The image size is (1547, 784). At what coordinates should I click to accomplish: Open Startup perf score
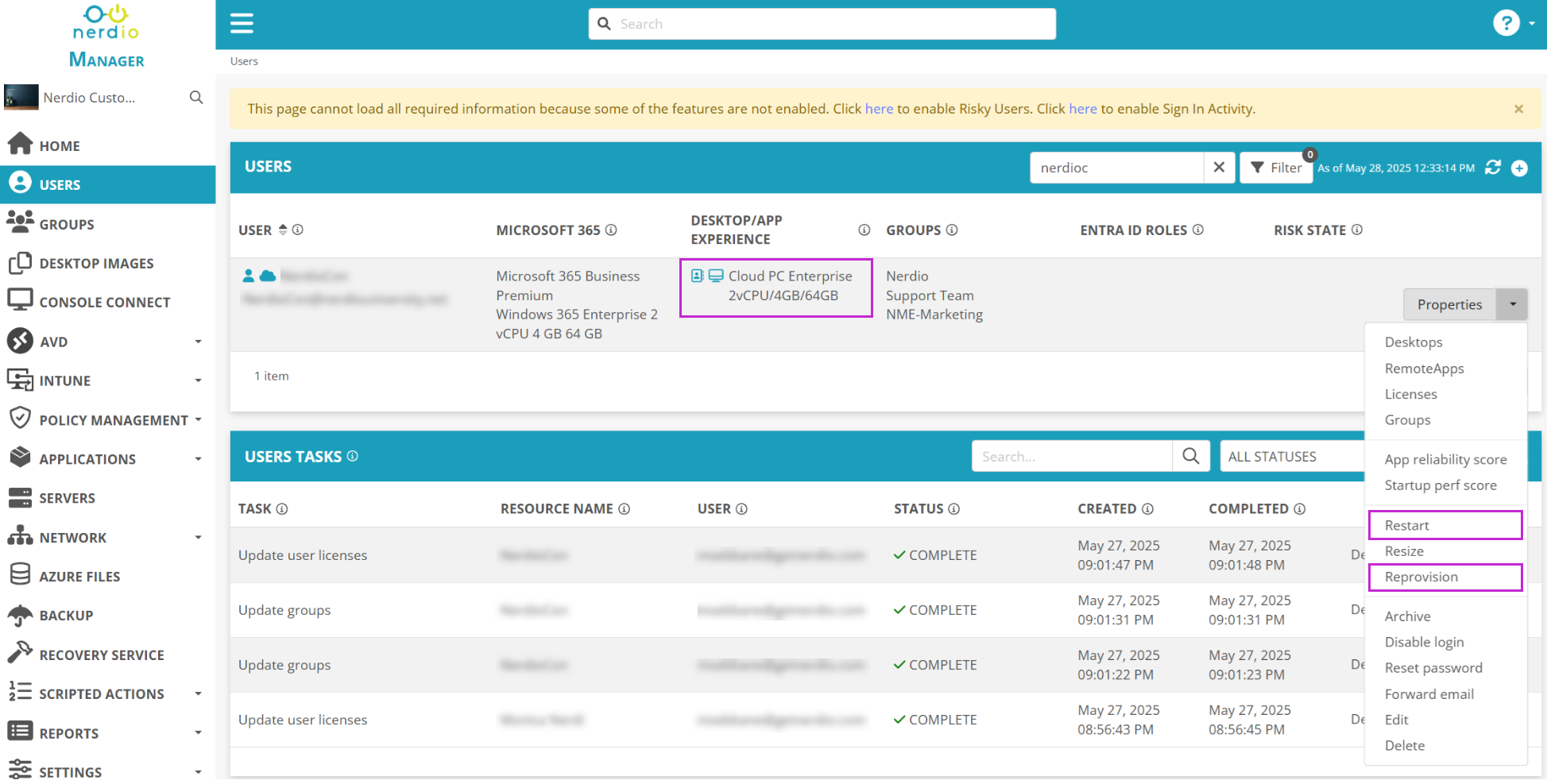click(x=1441, y=485)
